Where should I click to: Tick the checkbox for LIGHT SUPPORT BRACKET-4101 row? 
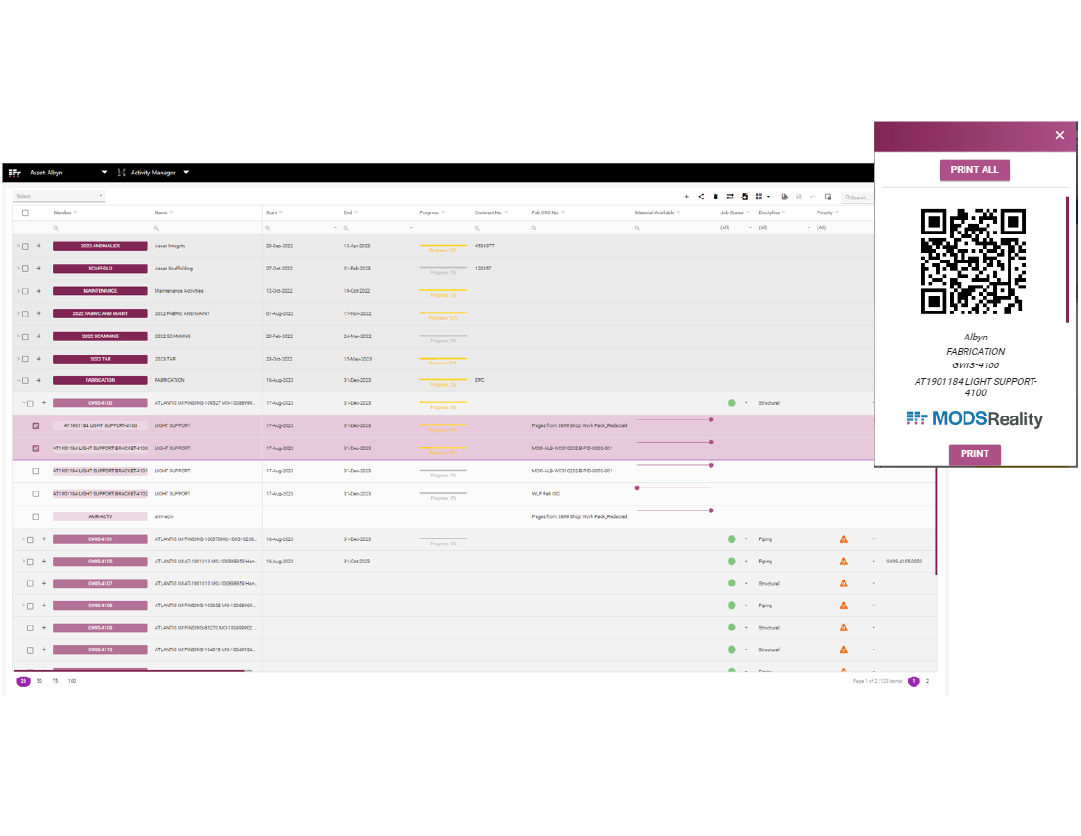(36, 471)
